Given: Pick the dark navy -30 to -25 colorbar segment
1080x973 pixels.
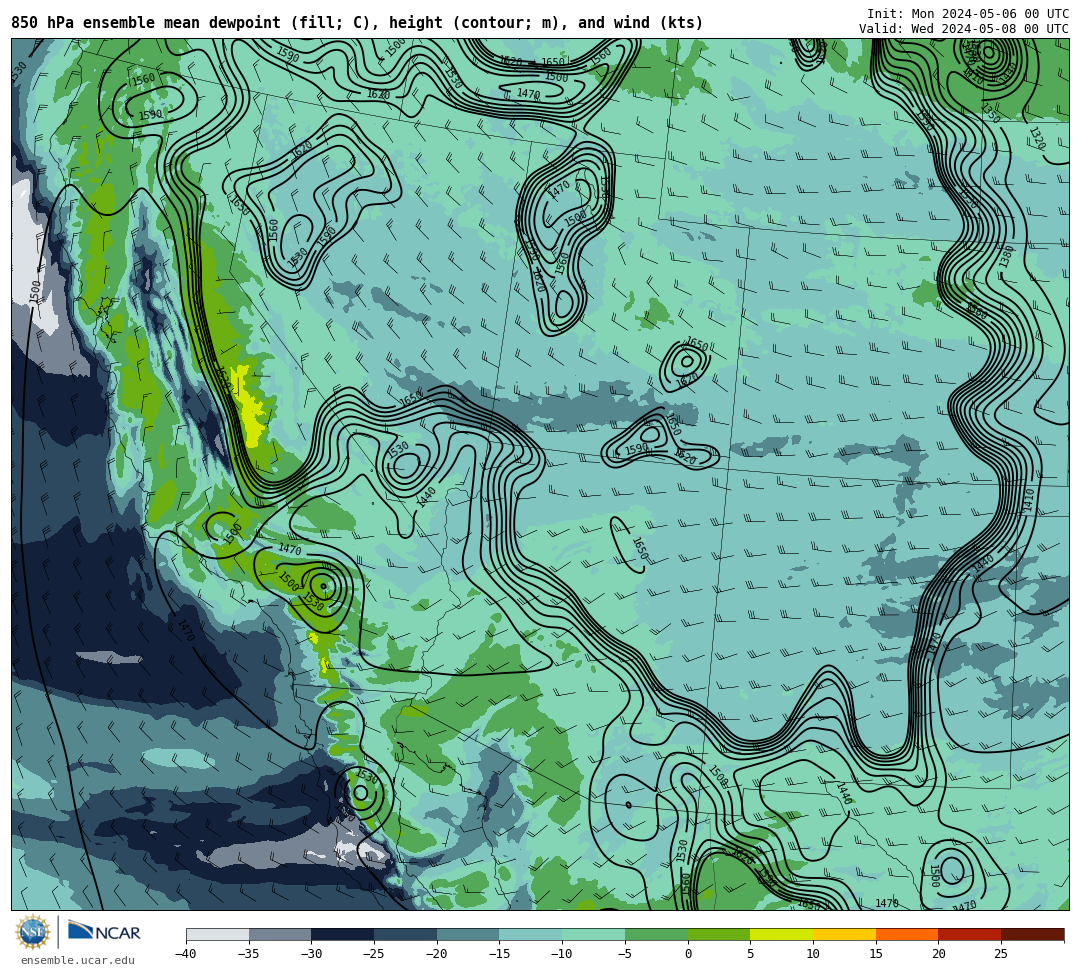Looking at the screenshot, I should point(343,935).
